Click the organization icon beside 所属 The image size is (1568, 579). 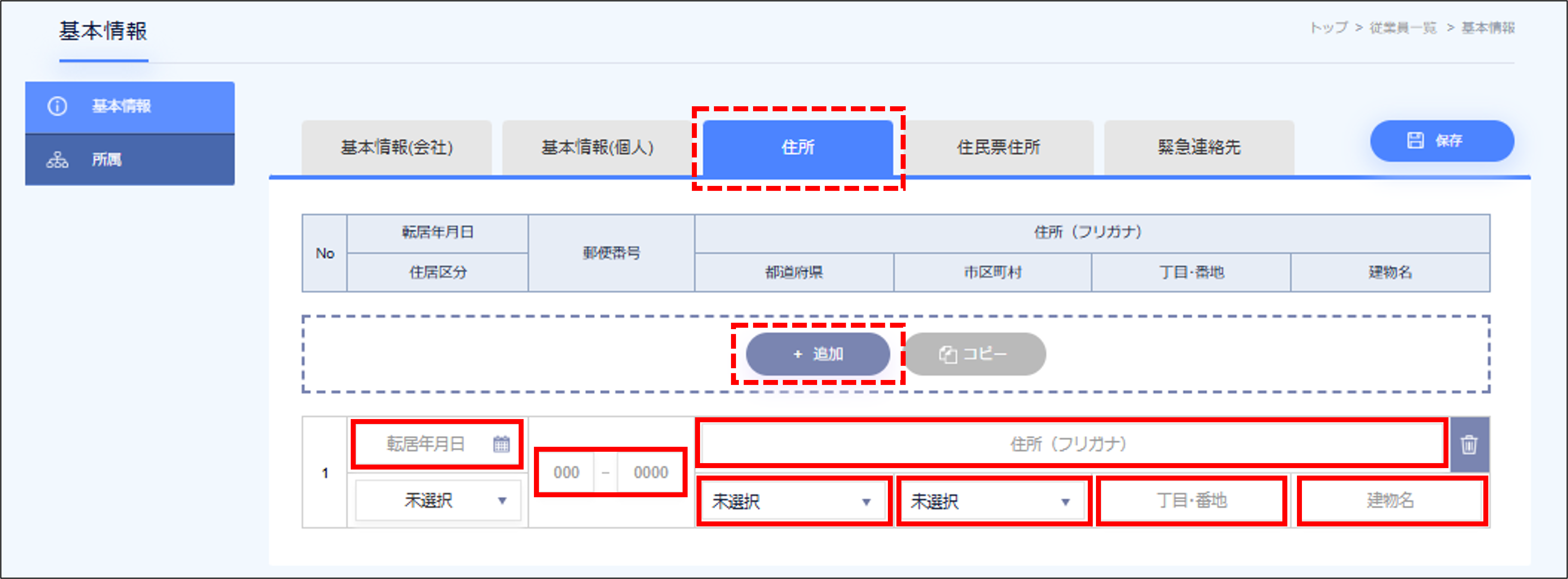point(57,160)
